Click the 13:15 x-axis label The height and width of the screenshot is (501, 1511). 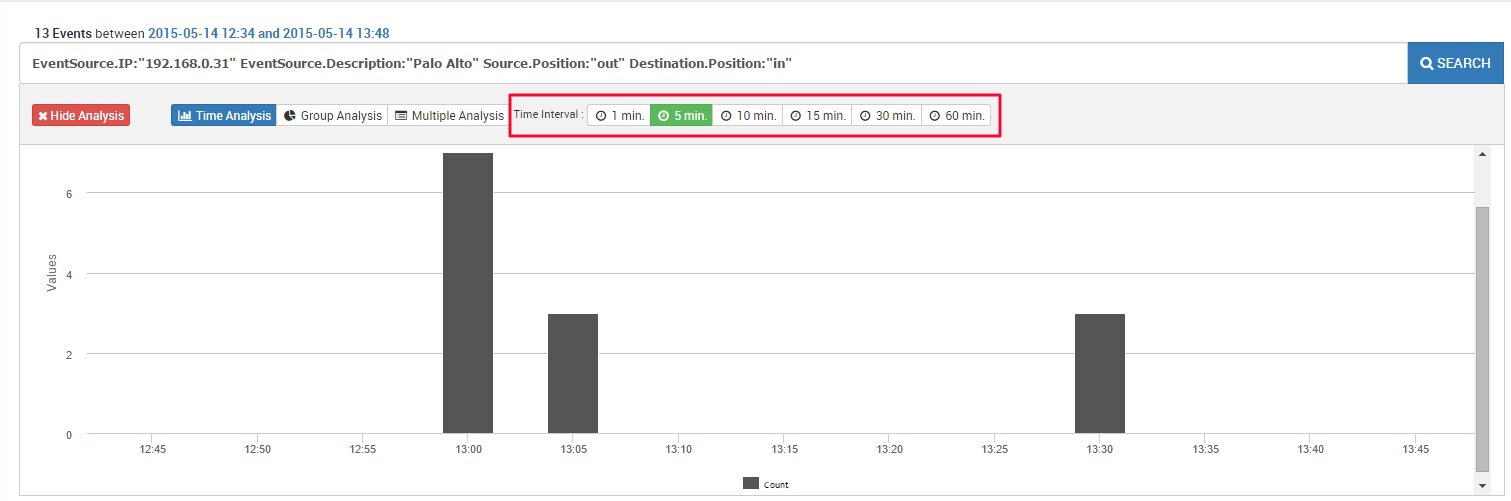[x=784, y=450]
